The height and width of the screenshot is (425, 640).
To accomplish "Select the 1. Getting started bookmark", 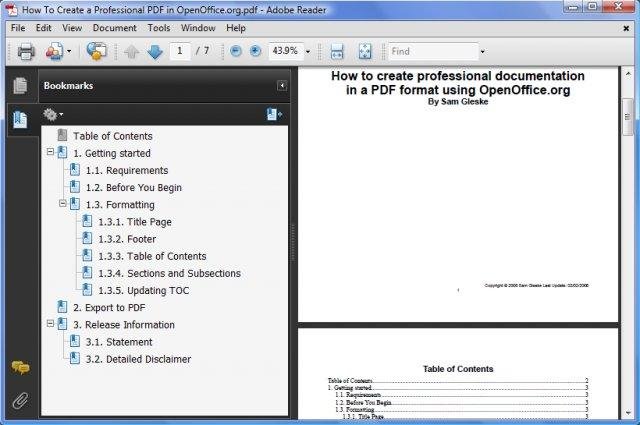I will click(x=112, y=153).
